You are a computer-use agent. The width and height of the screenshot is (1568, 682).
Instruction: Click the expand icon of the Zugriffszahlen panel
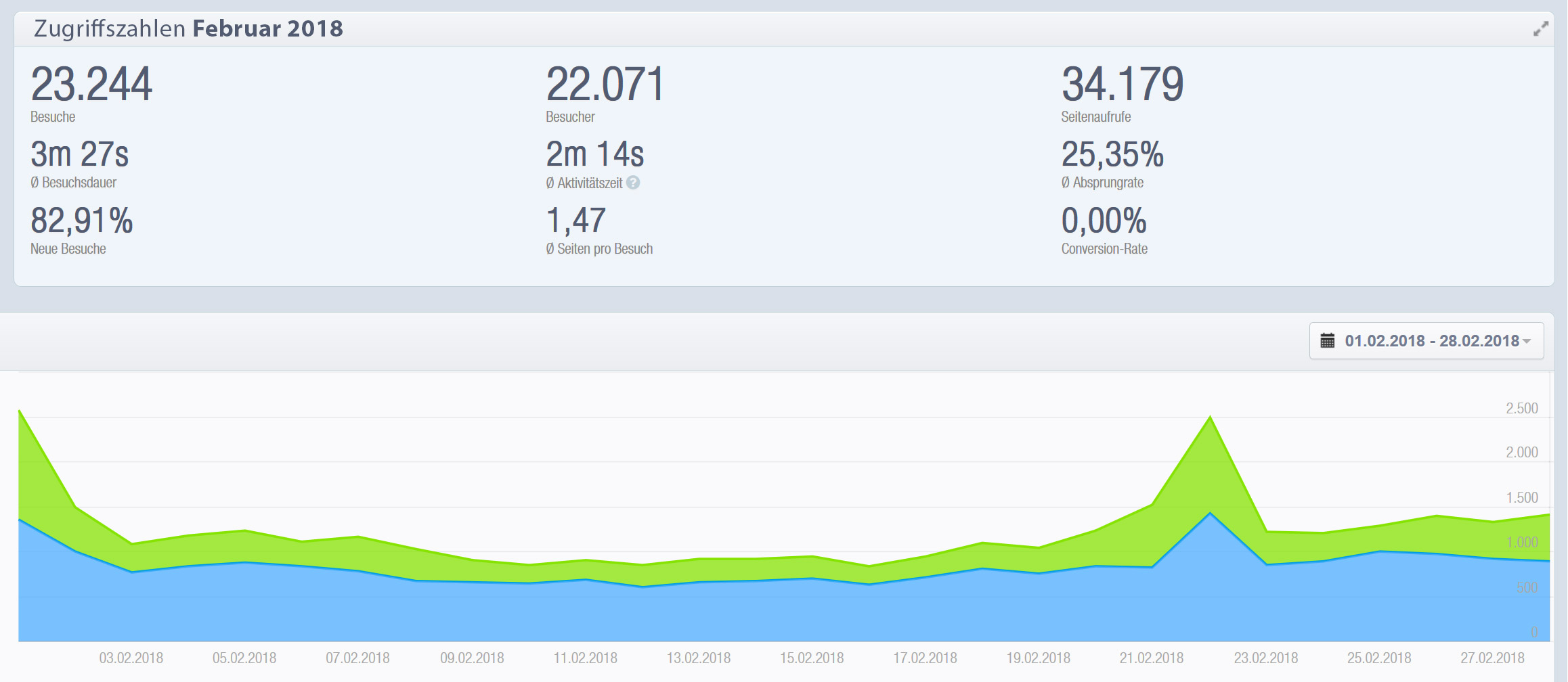coord(1540,29)
